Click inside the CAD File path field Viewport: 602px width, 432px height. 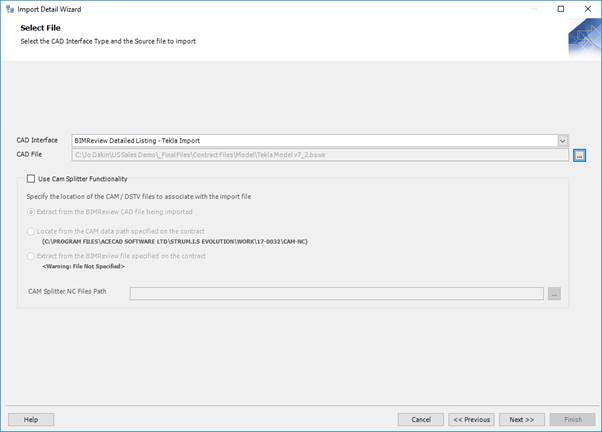320,155
